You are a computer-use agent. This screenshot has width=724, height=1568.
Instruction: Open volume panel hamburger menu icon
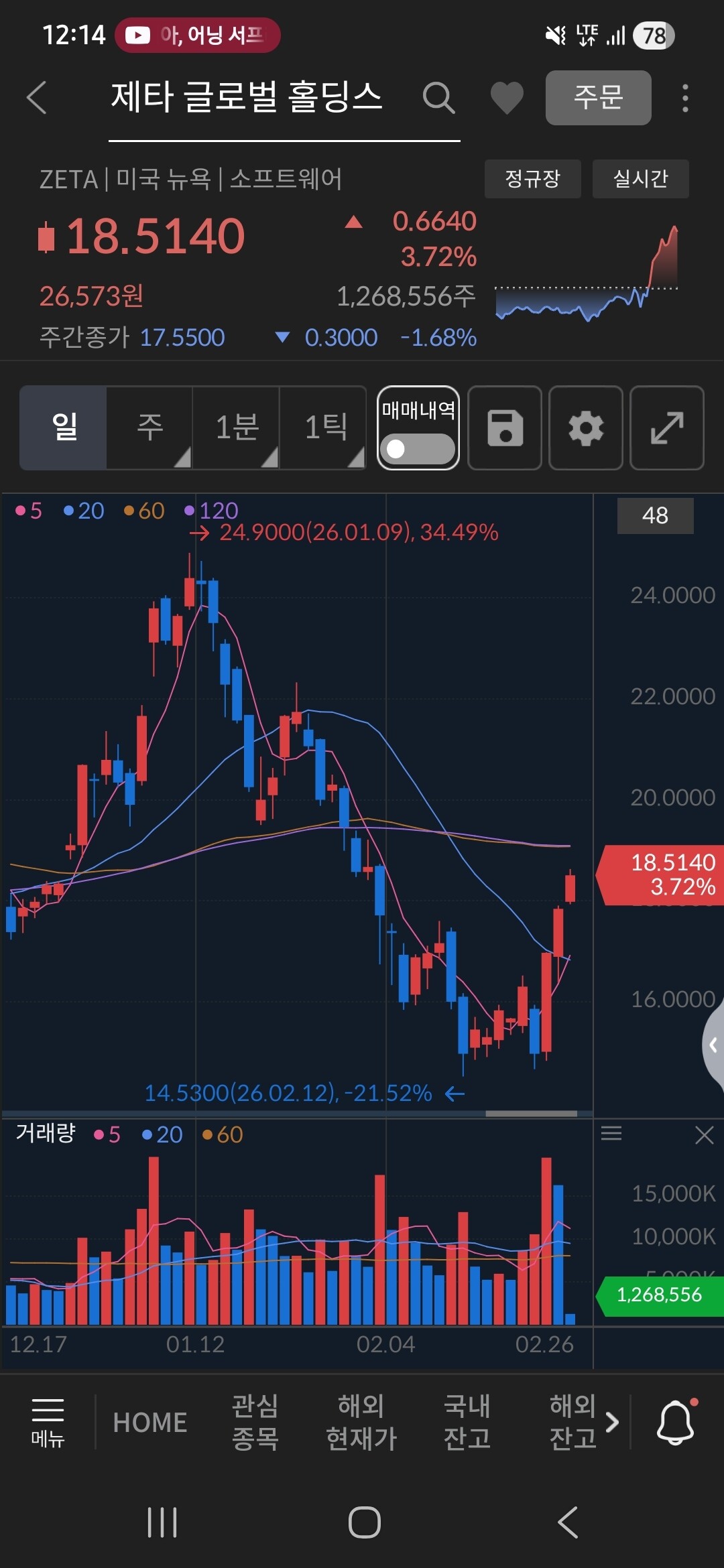(611, 1134)
